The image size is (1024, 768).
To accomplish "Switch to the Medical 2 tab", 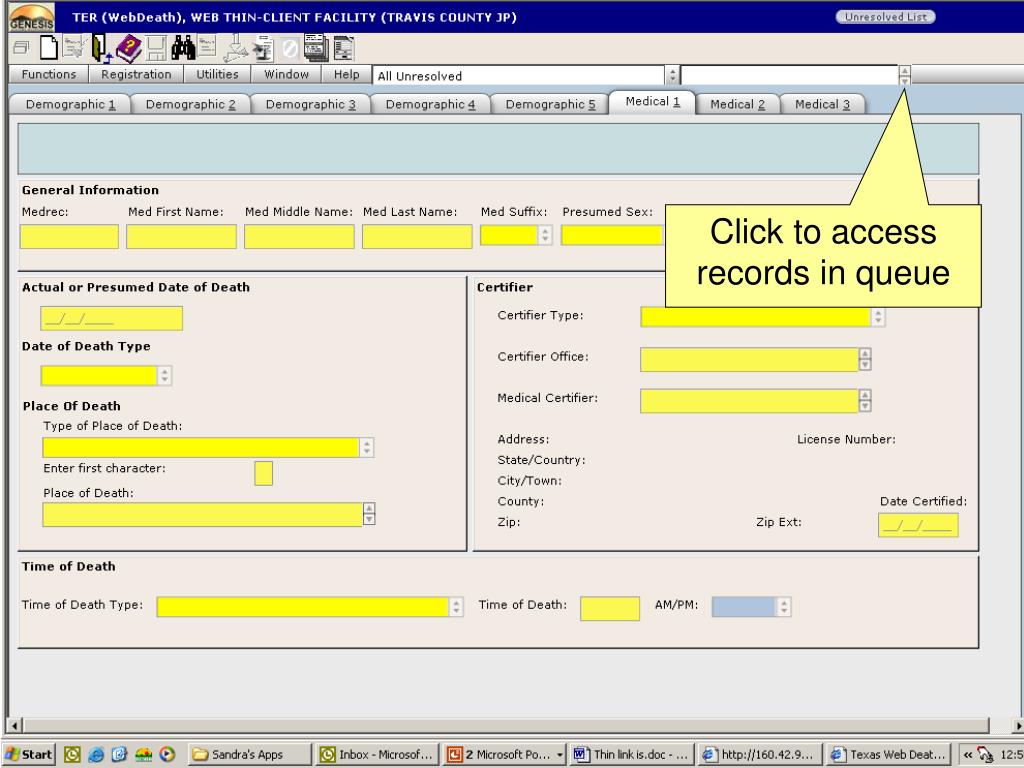I will click(x=737, y=104).
